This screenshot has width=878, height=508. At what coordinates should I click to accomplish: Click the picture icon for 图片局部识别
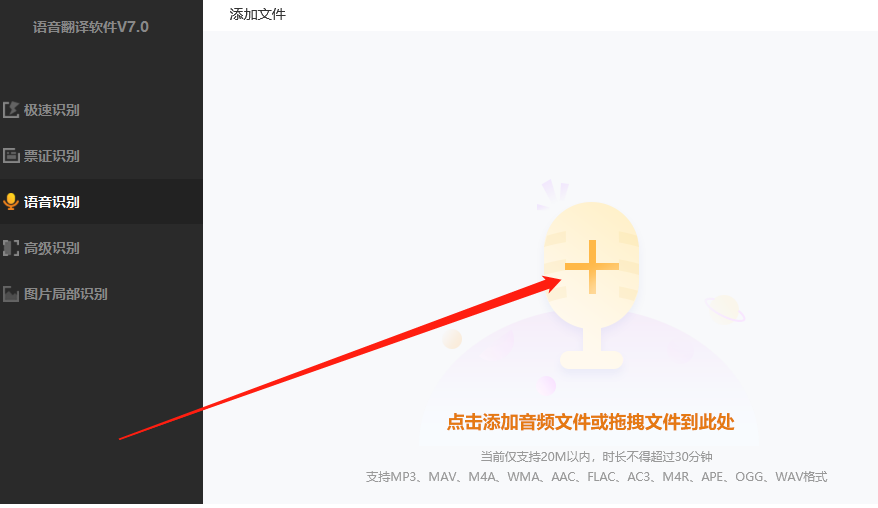tap(11, 293)
